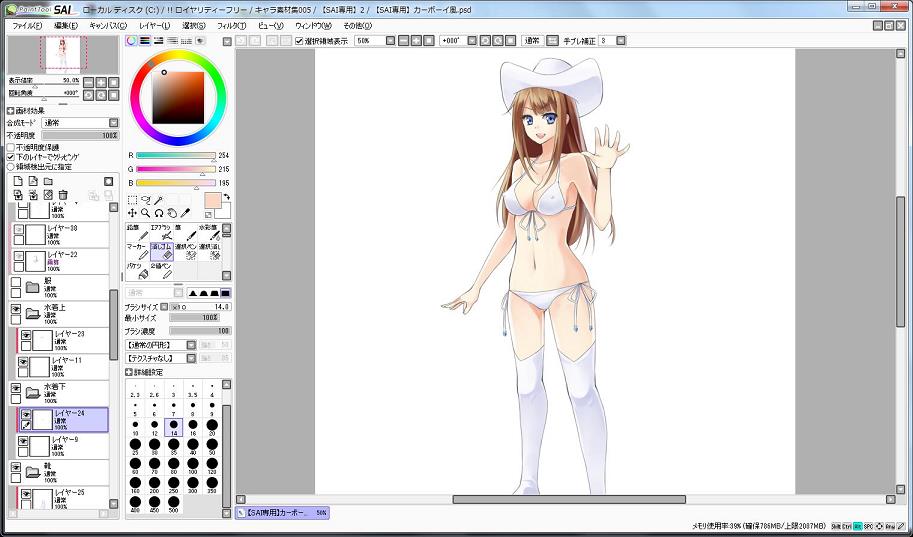
Task: Hide レイヤー23 using its eye icon
Action: [25, 336]
